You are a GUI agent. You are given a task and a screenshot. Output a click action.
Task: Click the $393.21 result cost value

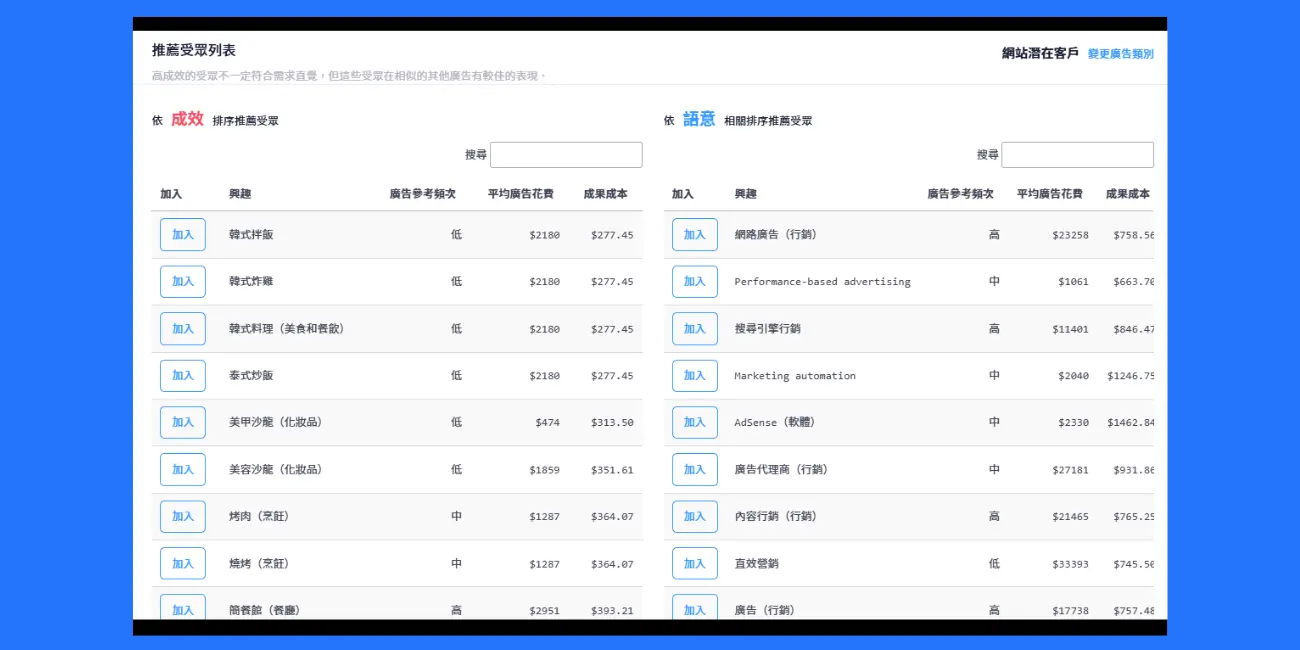(612, 610)
